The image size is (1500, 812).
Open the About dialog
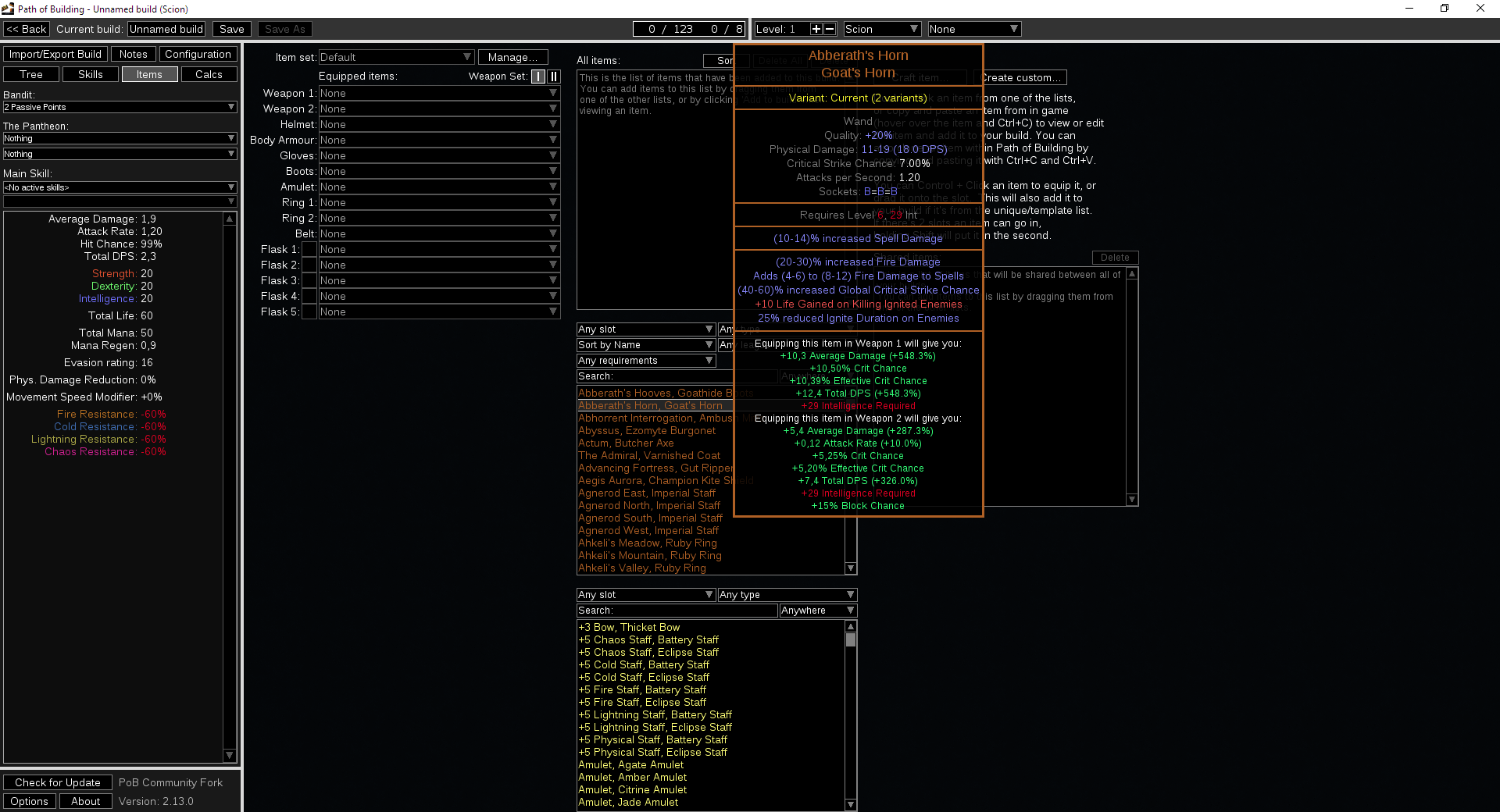[x=86, y=801]
